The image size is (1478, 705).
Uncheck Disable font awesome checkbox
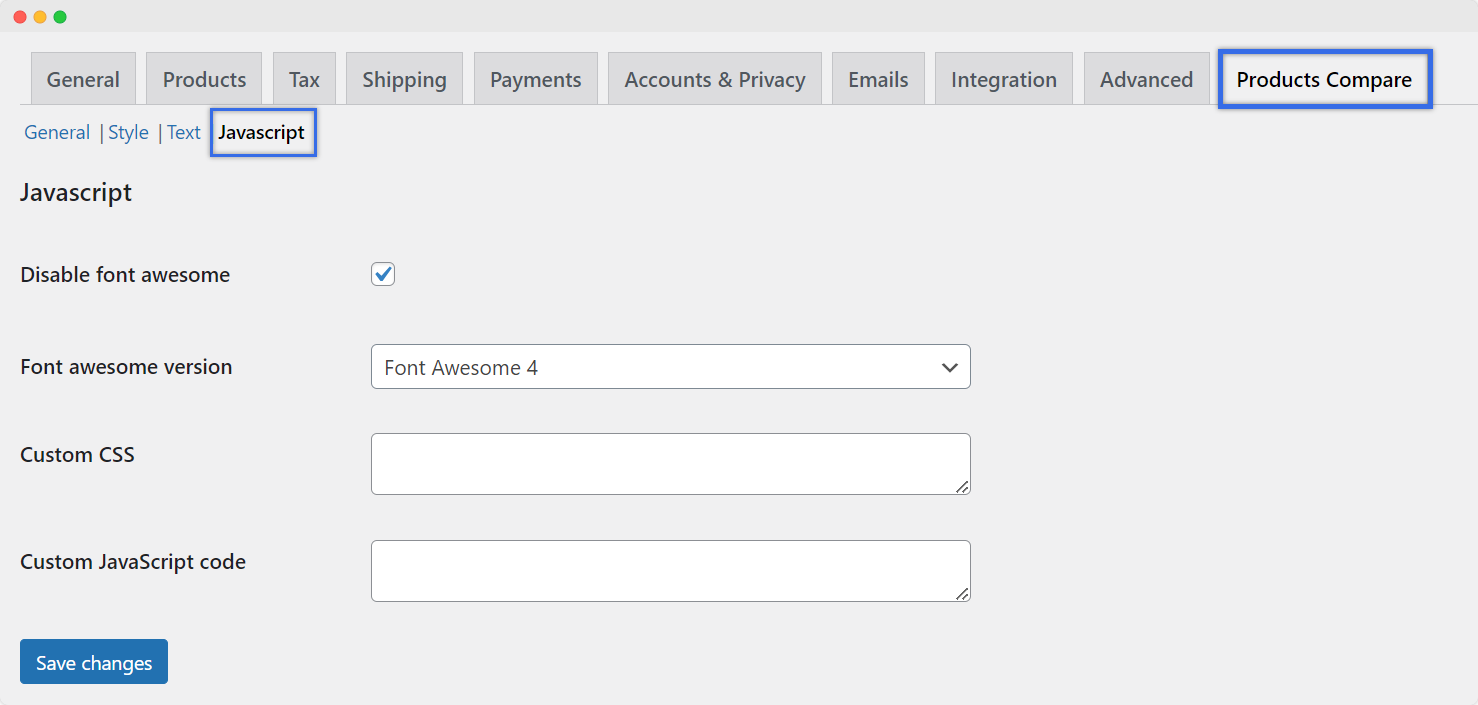383,274
